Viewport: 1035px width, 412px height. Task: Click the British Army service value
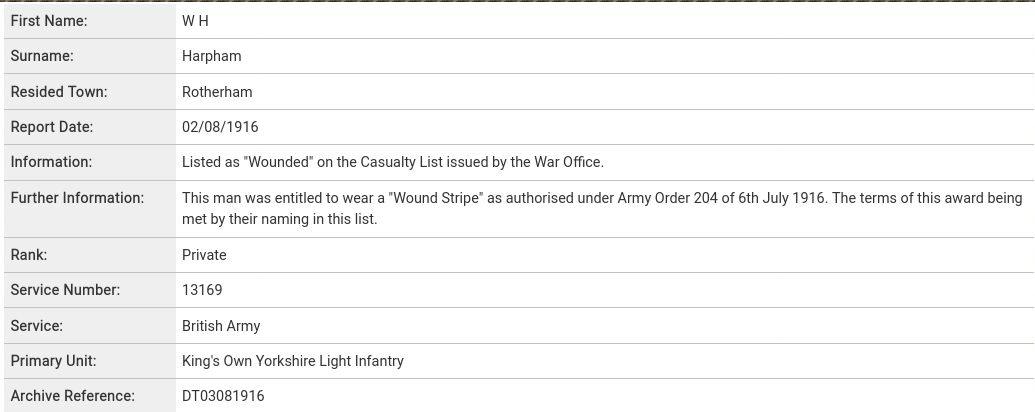(x=221, y=326)
